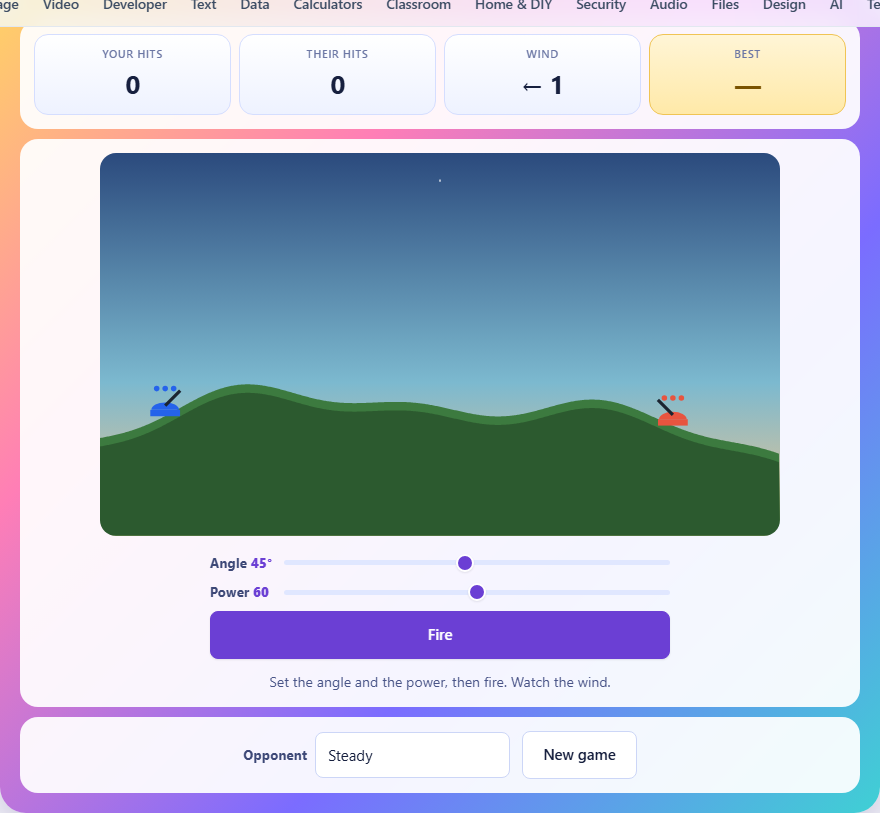The height and width of the screenshot is (813, 880).
Task: Click the Angle slider handle
Action: point(465,563)
